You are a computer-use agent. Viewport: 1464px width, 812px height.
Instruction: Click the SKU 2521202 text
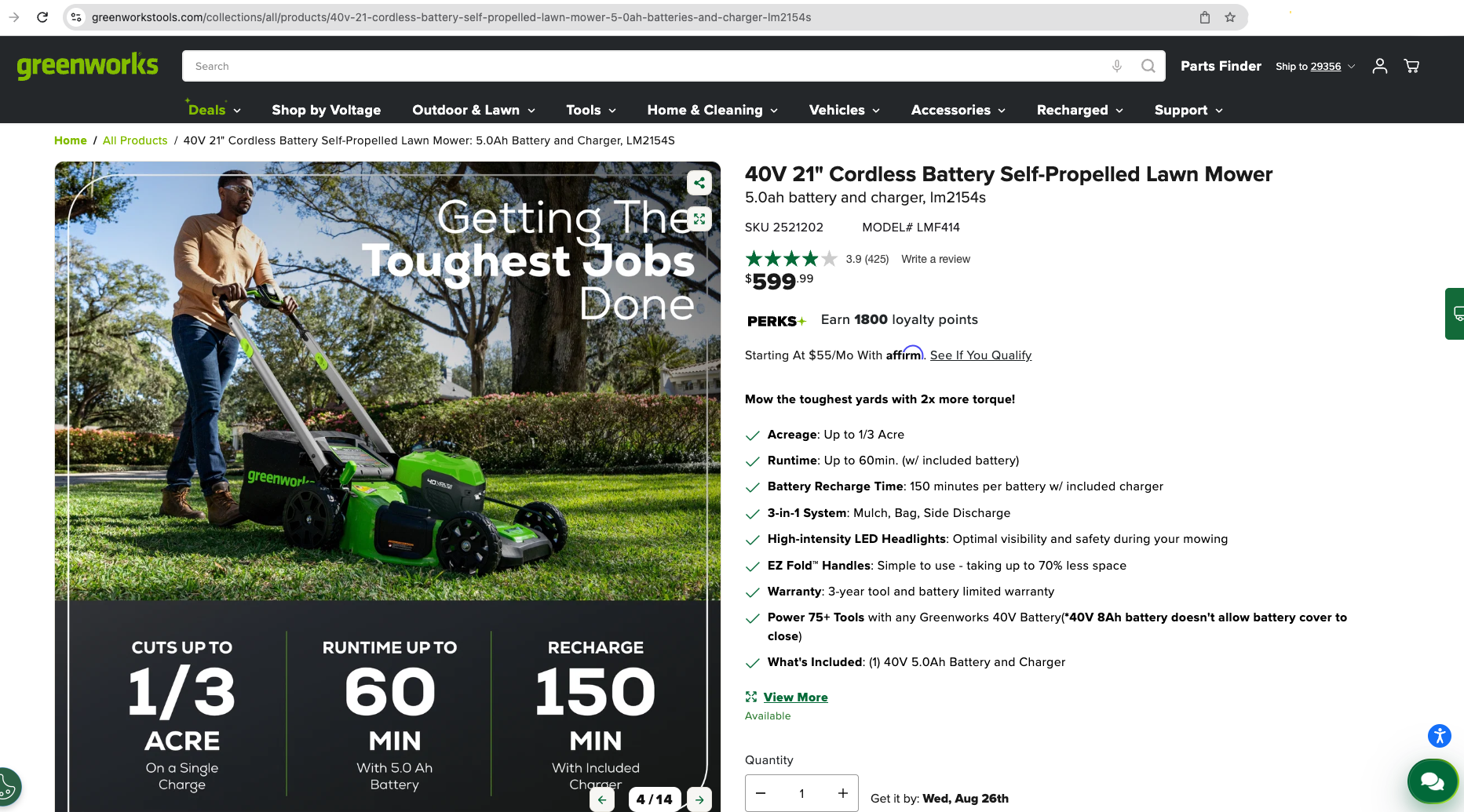(x=784, y=228)
